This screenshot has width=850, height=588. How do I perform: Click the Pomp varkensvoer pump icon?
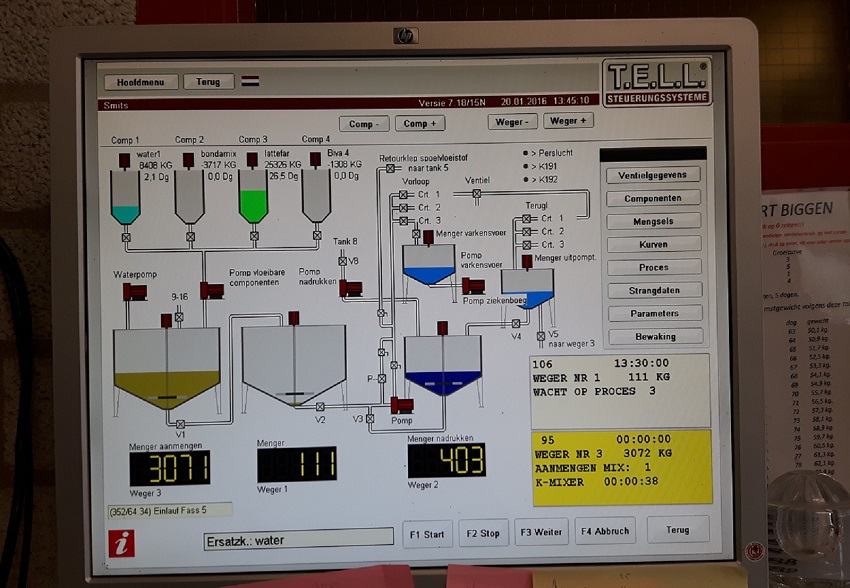point(473,286)
